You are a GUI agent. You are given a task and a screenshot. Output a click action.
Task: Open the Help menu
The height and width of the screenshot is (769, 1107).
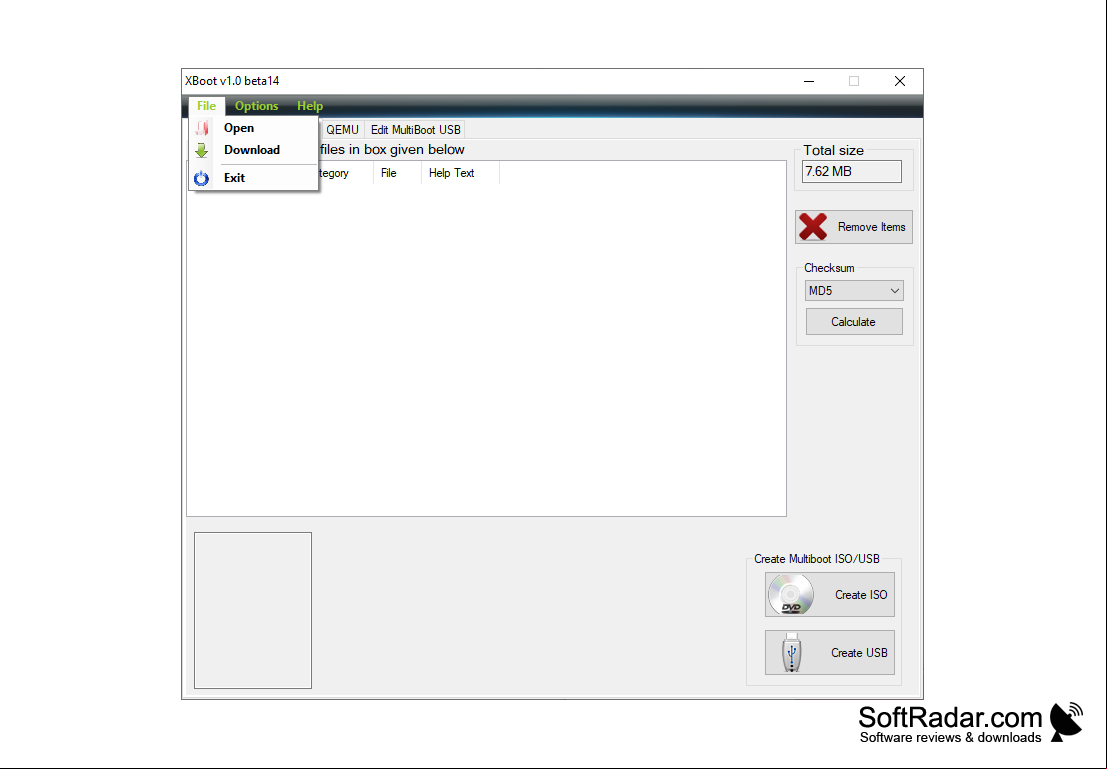click(x=310, y=106)
